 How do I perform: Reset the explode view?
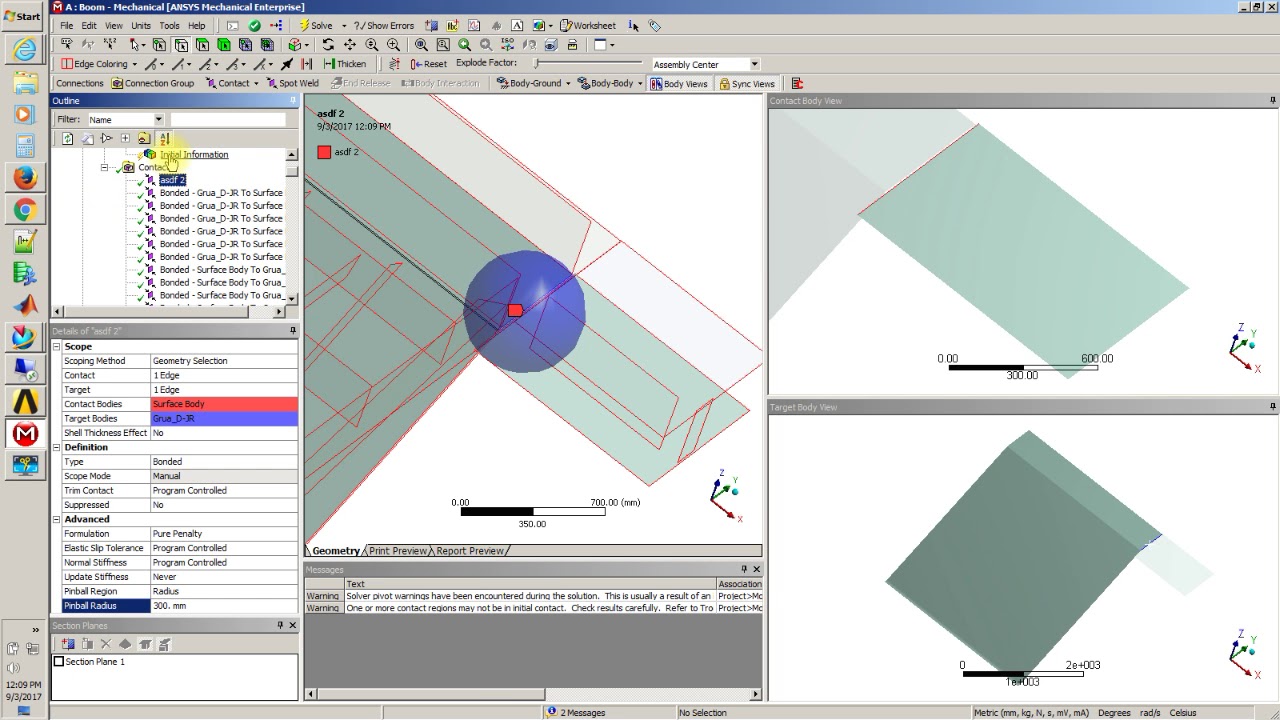coord(428,64)
